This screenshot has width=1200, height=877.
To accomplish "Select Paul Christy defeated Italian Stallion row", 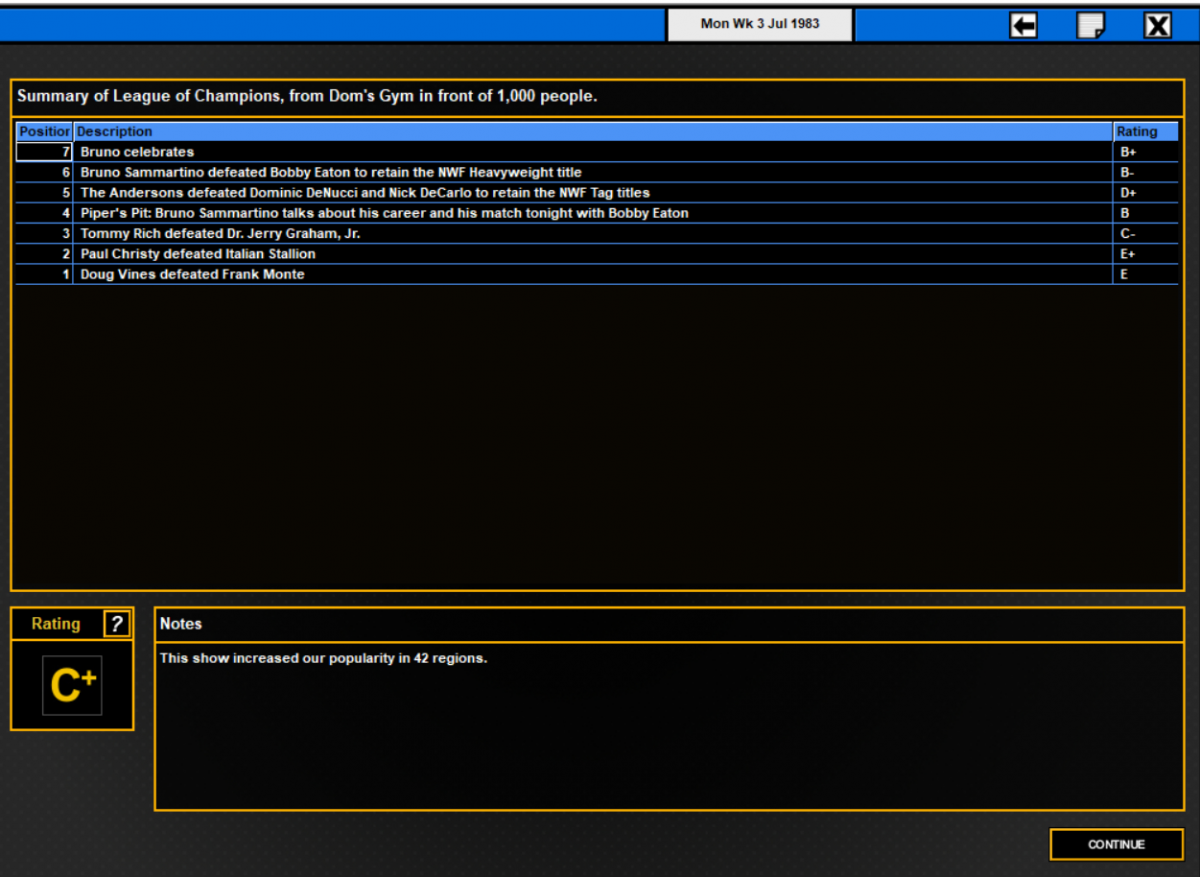I will tap(597, 254).
